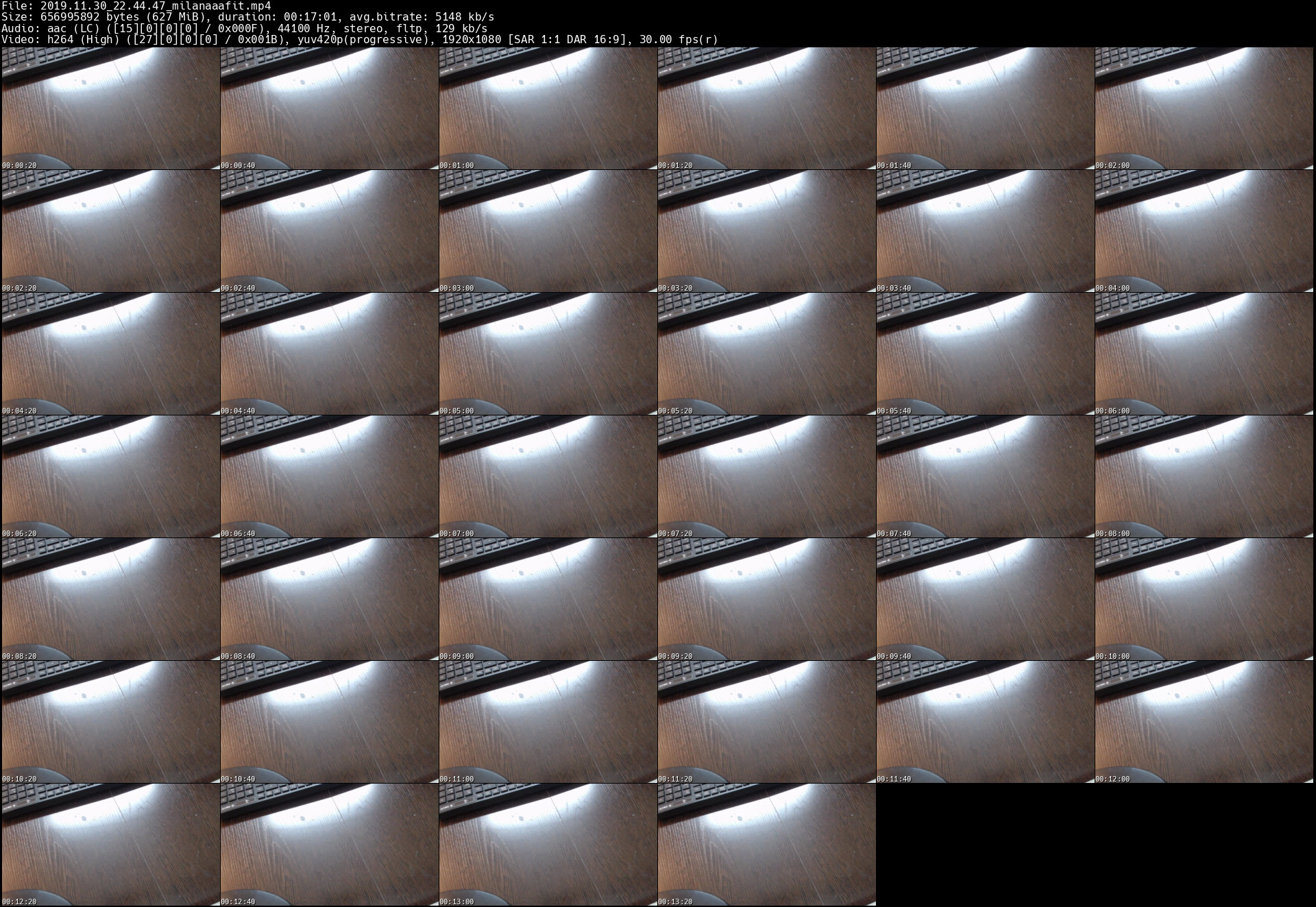1316x907 pixels.
Task: Open the frame stamped 00:10:20
Action: tap(110, 722)
